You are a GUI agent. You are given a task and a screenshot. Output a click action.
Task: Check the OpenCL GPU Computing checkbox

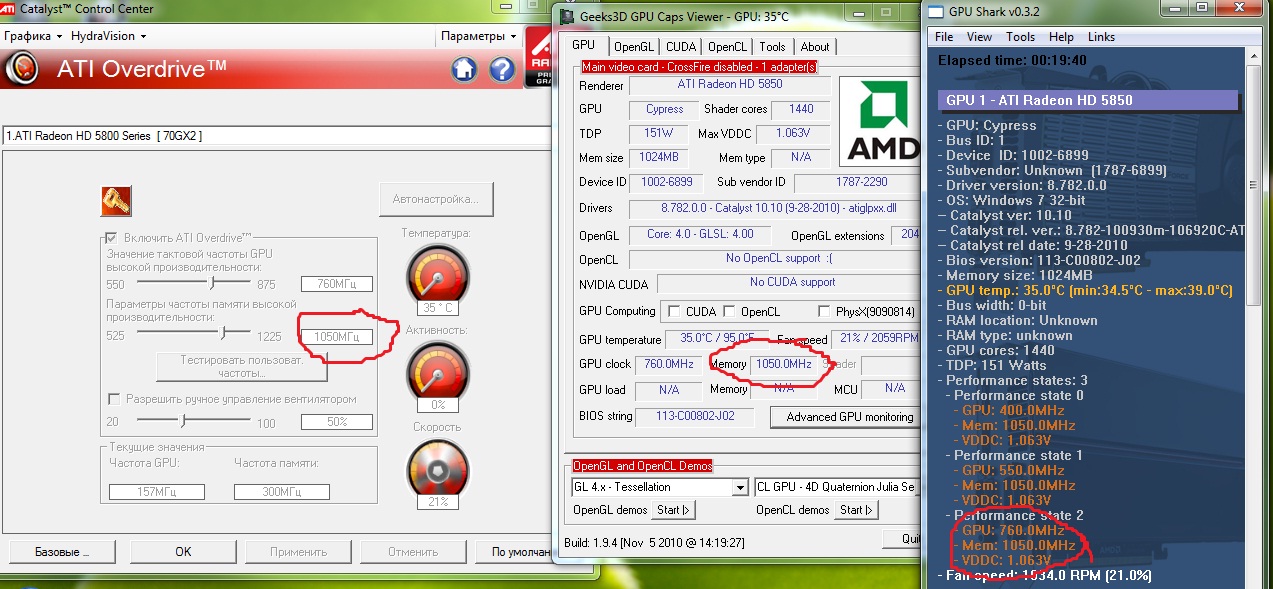[729, 311]
